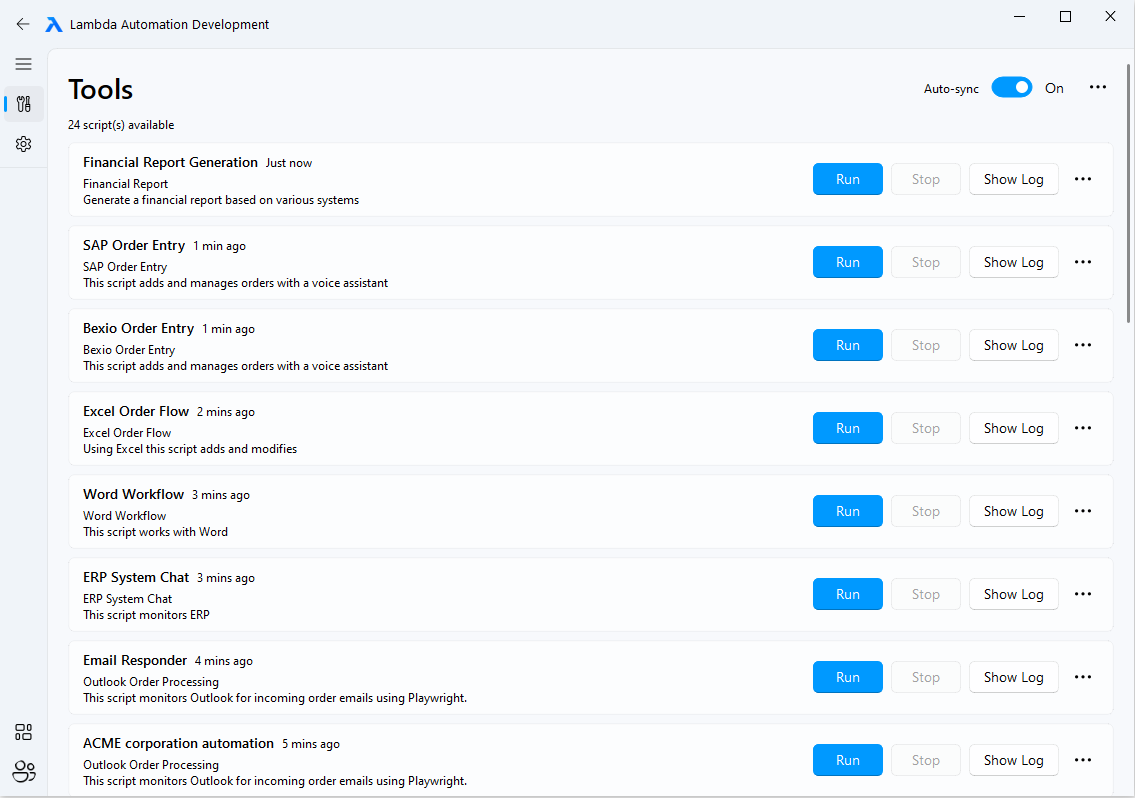Navigate back using the arrow icon
The height and width of the screenshot is (798, 1135).
pos(23,24)
